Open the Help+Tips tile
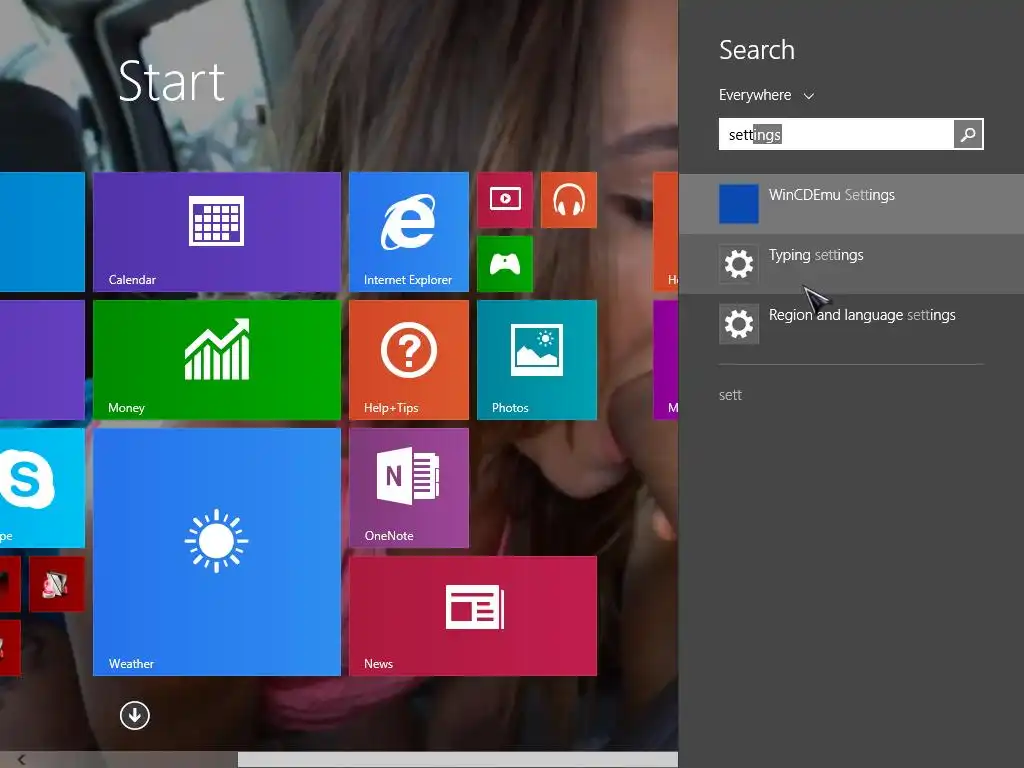Screen dimensions: 1024x768 (x=409, y=360)
